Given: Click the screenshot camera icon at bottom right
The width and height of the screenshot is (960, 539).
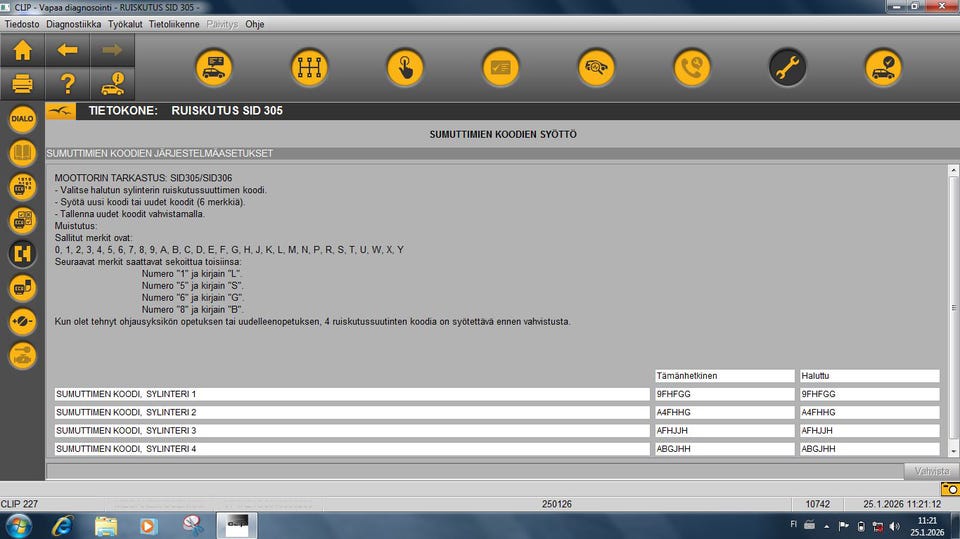Looking at the screenshot, I should tap(950, 489).
